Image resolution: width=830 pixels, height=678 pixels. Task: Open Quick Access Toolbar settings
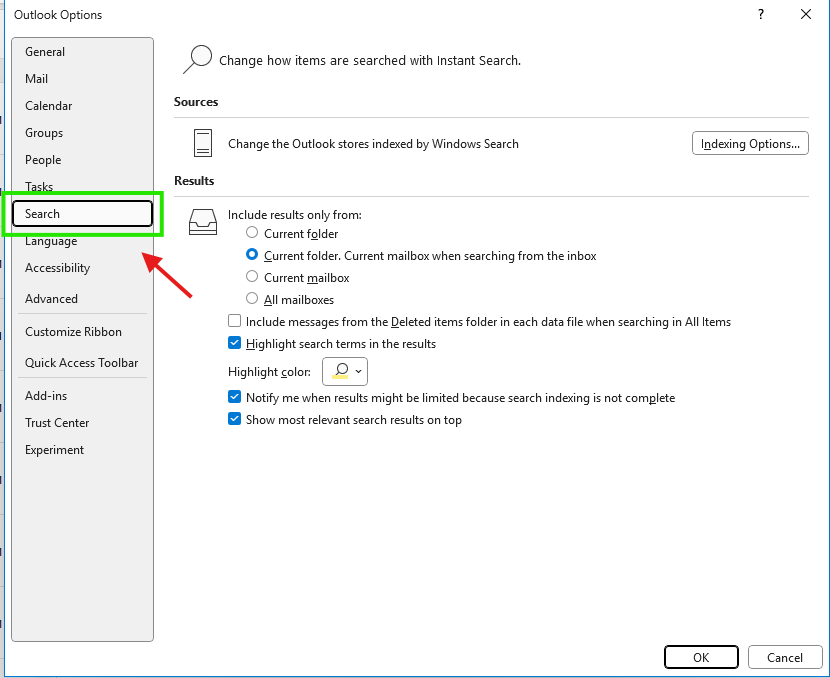tap(82, 363)
